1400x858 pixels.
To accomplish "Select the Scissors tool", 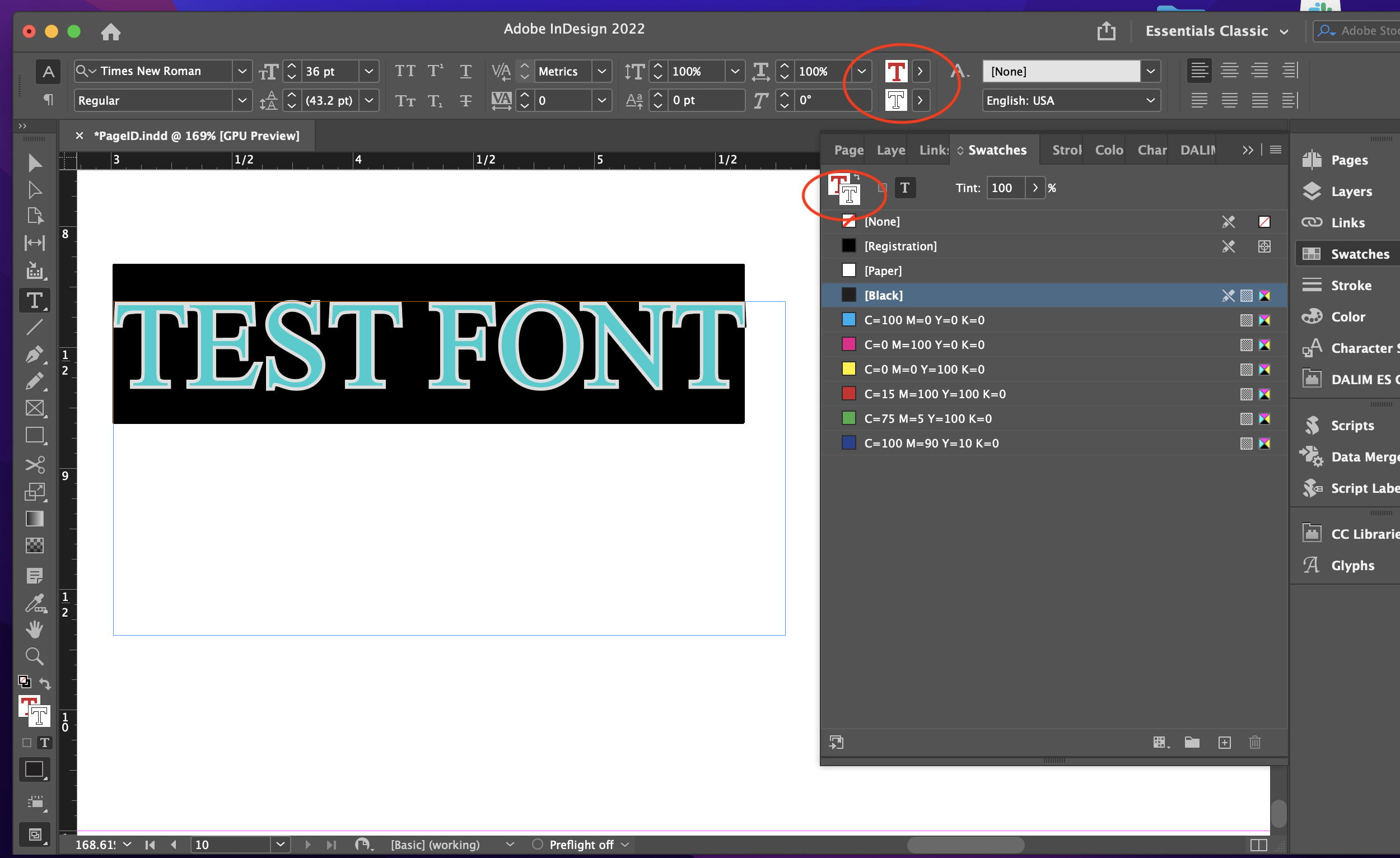I will click(34, 465).
